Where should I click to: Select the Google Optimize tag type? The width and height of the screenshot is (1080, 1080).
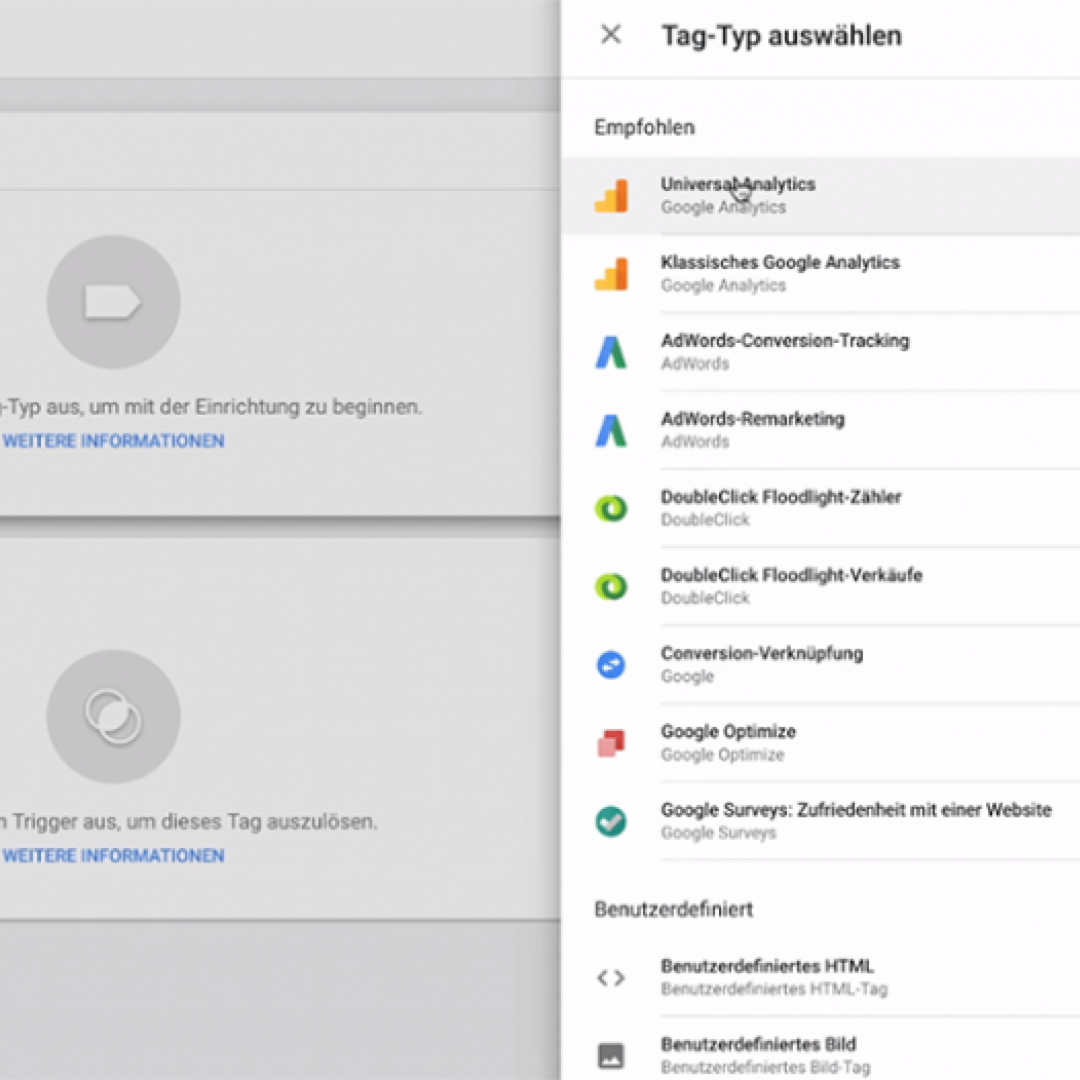pos(820,743)
